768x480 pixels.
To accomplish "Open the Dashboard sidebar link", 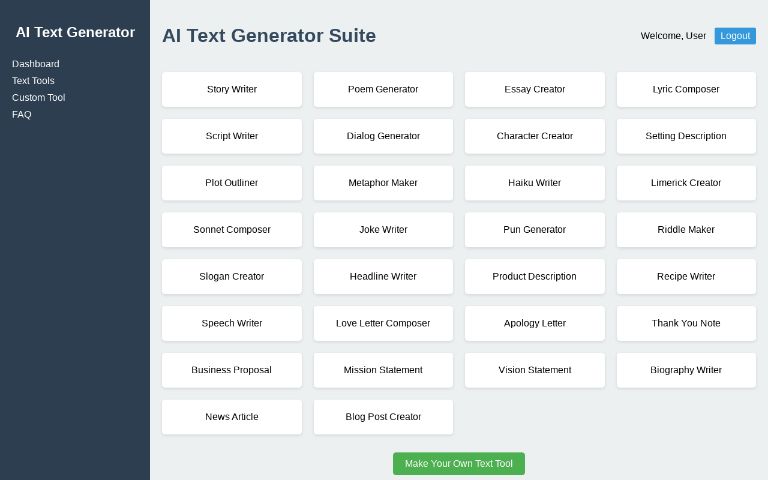I will [x=36, y=64].
